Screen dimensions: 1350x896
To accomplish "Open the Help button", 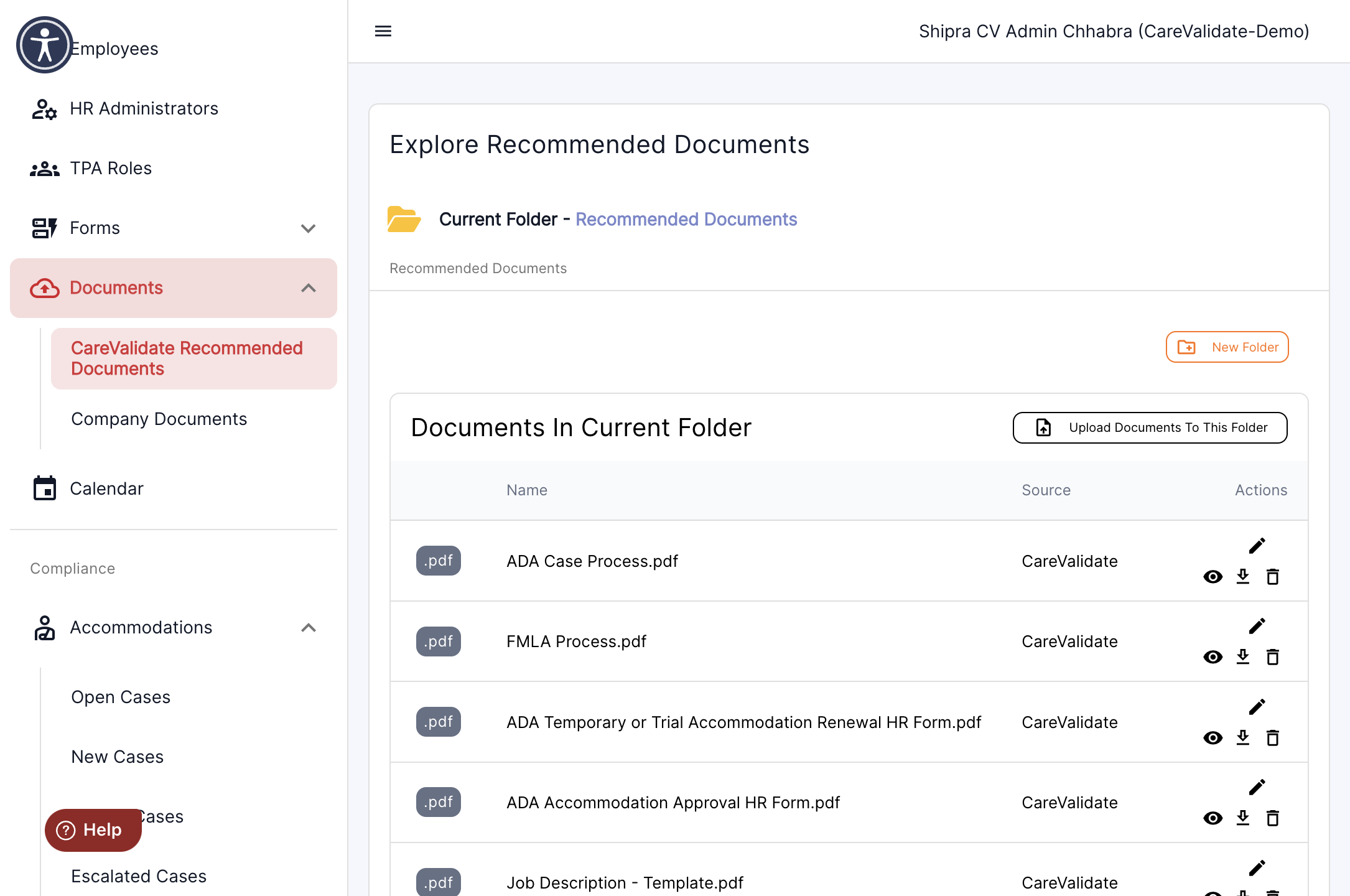I will [93, 830].
